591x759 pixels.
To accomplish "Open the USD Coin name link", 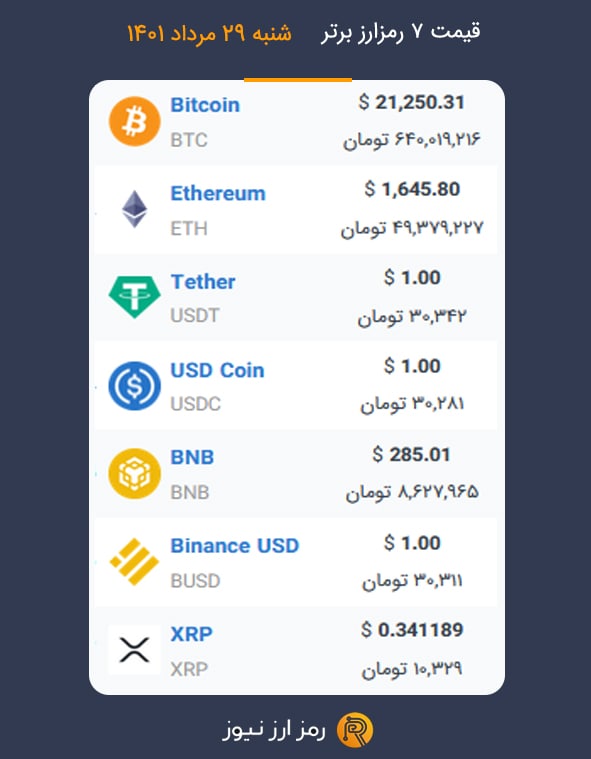I will tap(217, 370).
